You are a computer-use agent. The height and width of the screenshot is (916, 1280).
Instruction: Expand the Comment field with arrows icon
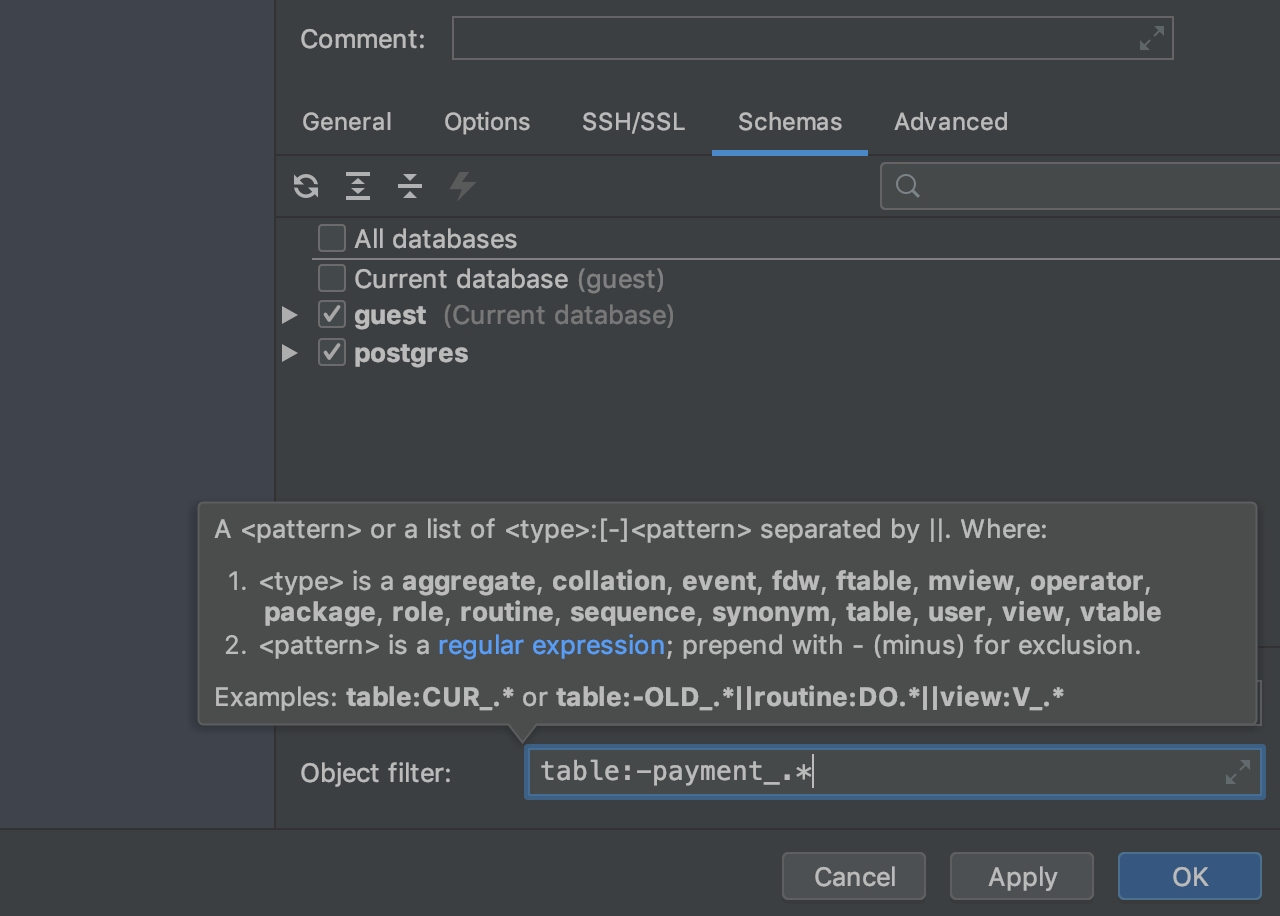coord(1152,38)
